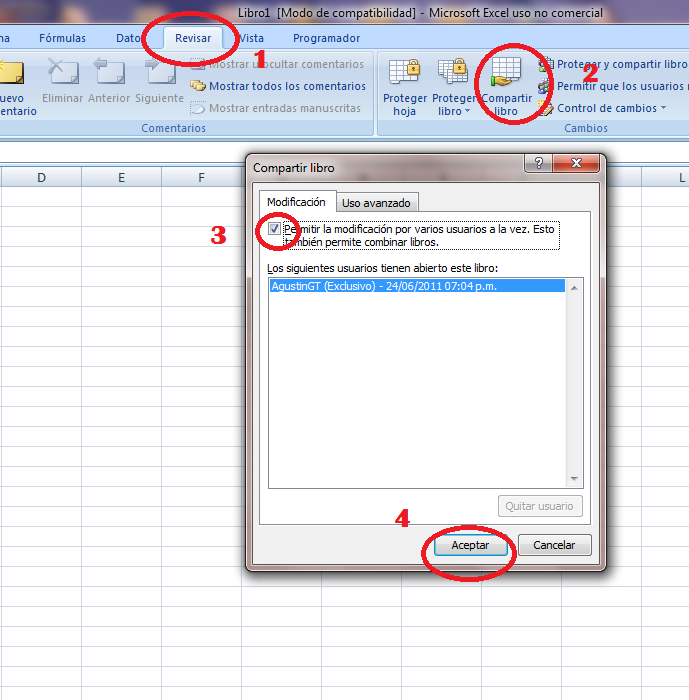Toggle Permitir la modificación por varios usuarios checkbox
The width and height of the screenshot is (689, 700).
(274, 229)
